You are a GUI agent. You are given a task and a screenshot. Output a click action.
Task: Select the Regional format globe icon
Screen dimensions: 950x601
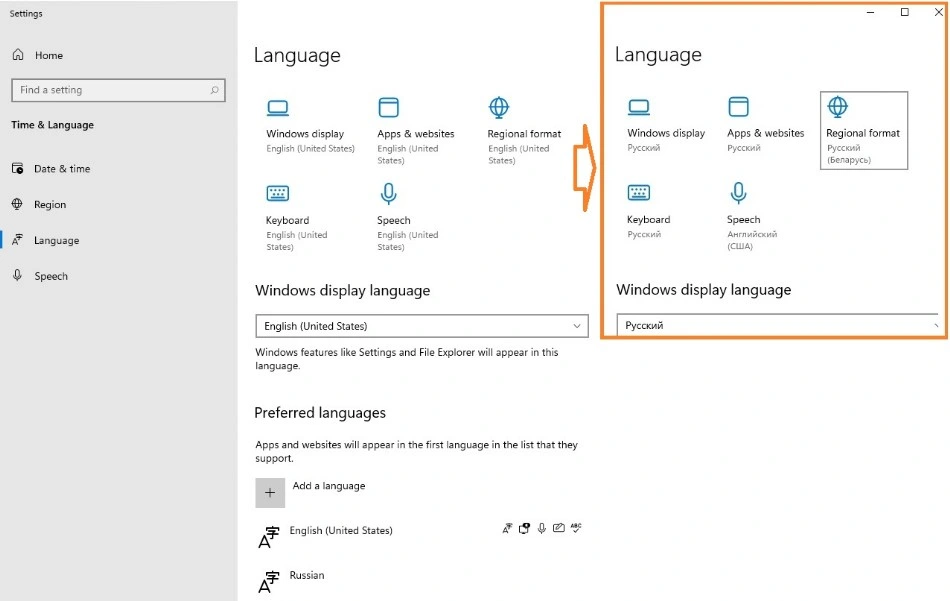click(499, 108)
